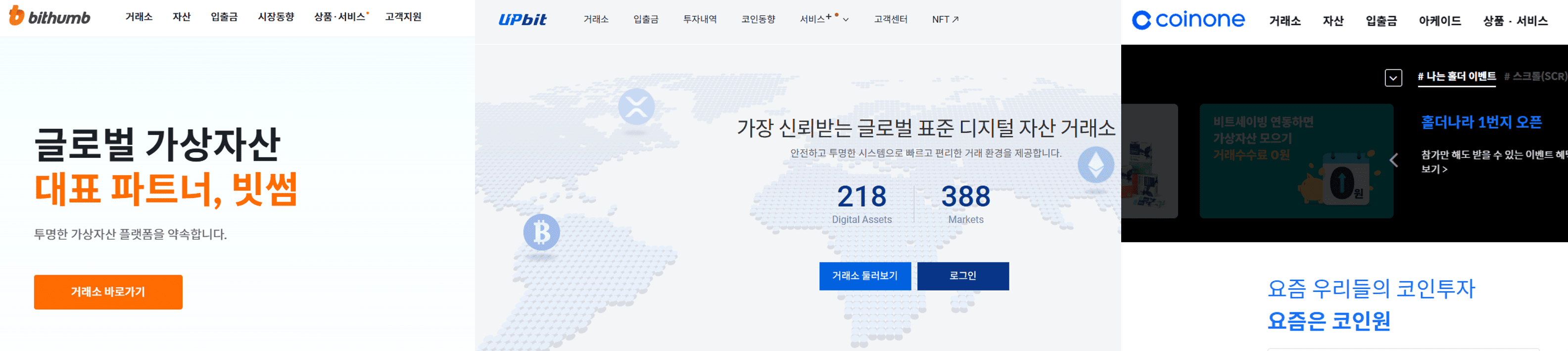The width and height of the screenshot is (1568, 351).
Task: Click the previous banner arrow
Action: click(1394, 160)
